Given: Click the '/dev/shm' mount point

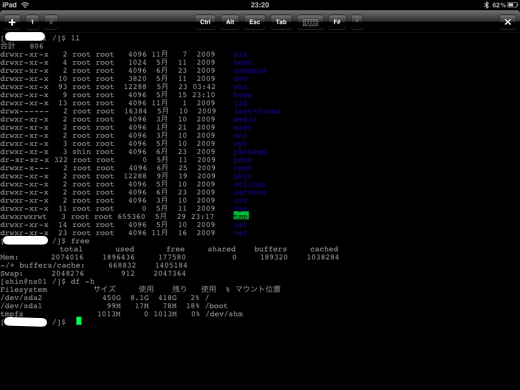Looking at the screenshot, I should (x=224, y=314).
